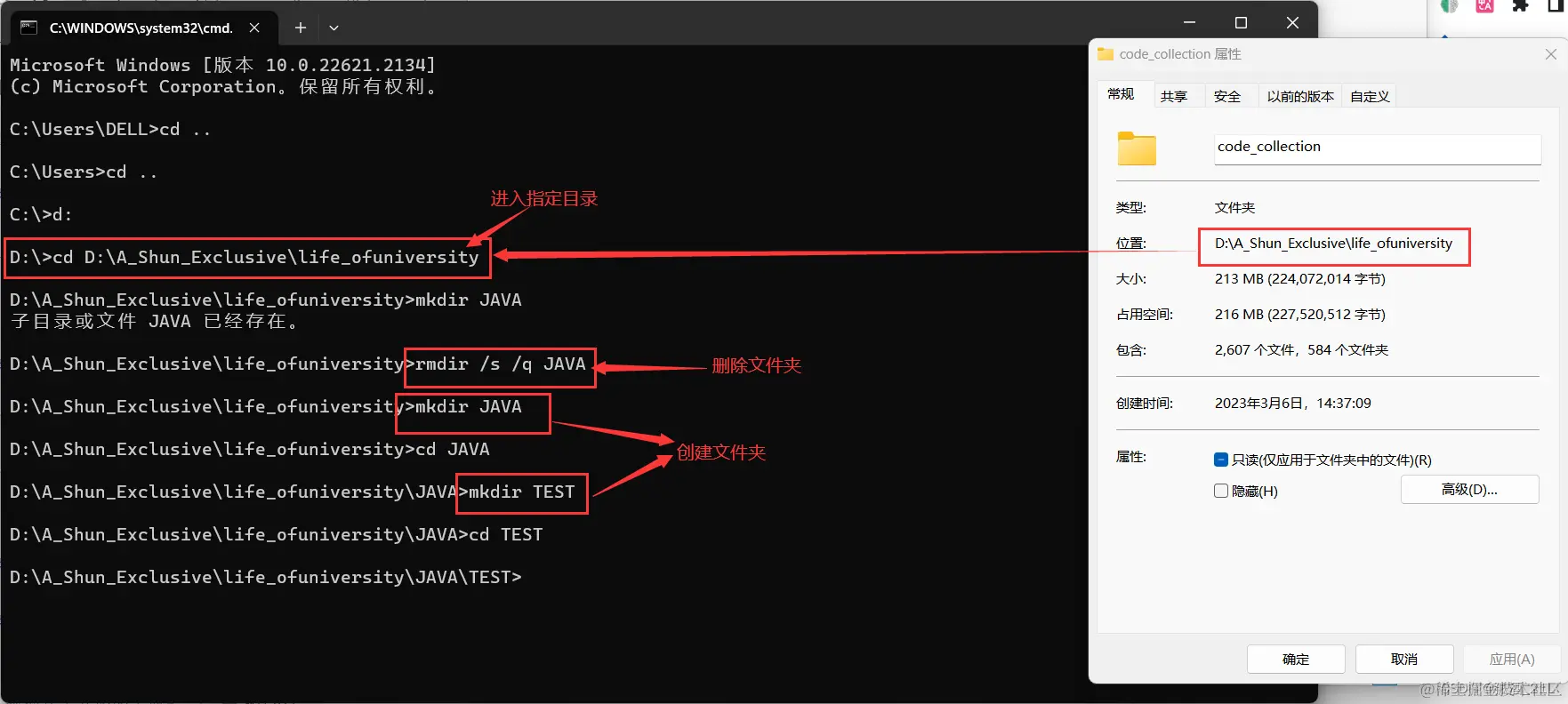
Task: Switch to the 以前的版本 tab
Action: pyautogui.click(x=1300, y=96)
